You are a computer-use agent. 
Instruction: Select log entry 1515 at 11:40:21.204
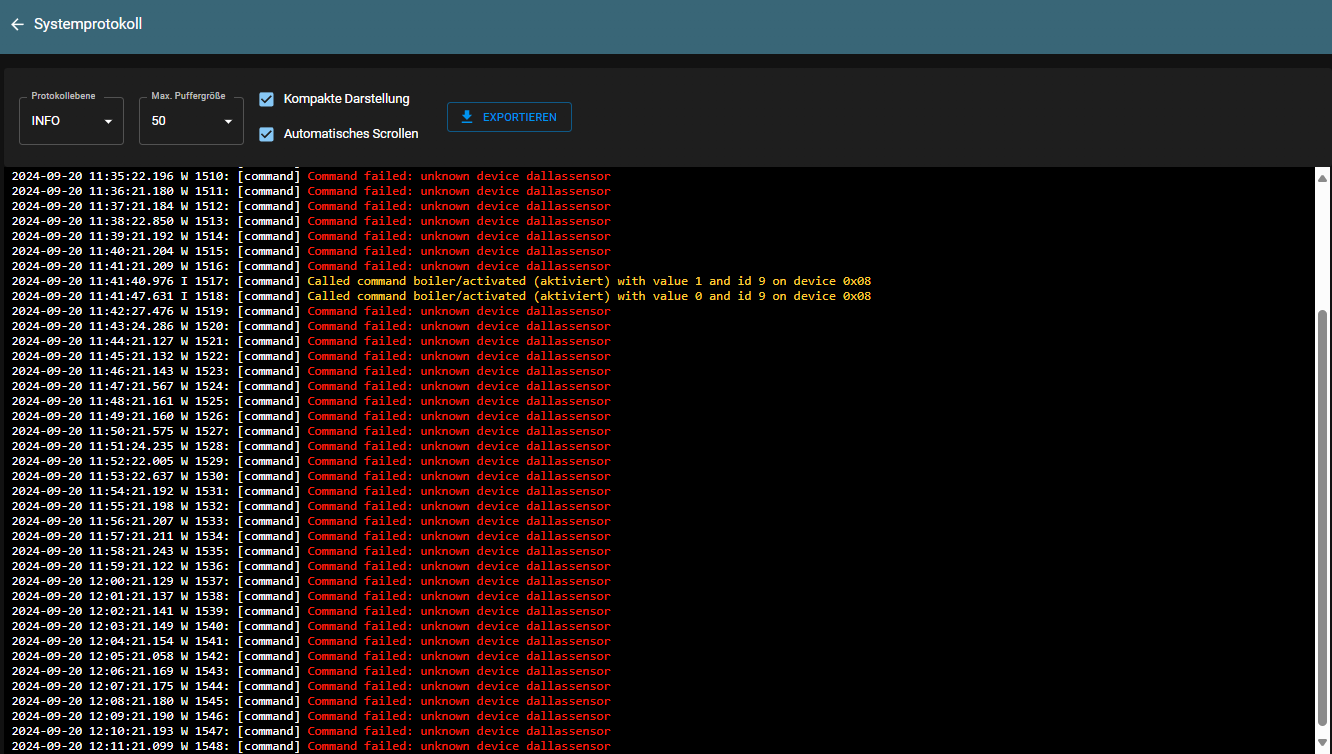click(x=311, y=251)
